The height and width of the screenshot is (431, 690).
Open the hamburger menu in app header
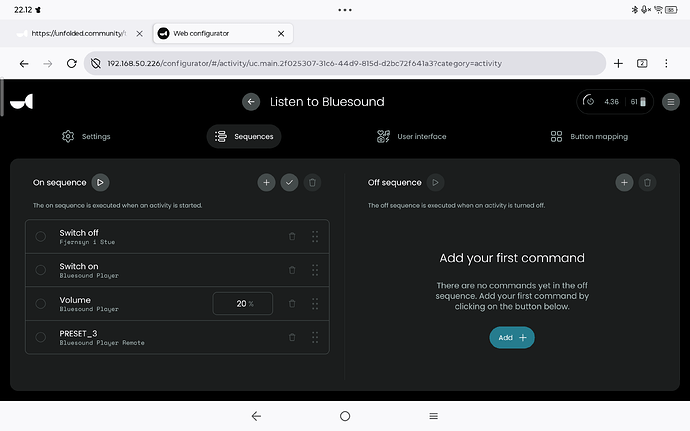click(x=671, y=102)
